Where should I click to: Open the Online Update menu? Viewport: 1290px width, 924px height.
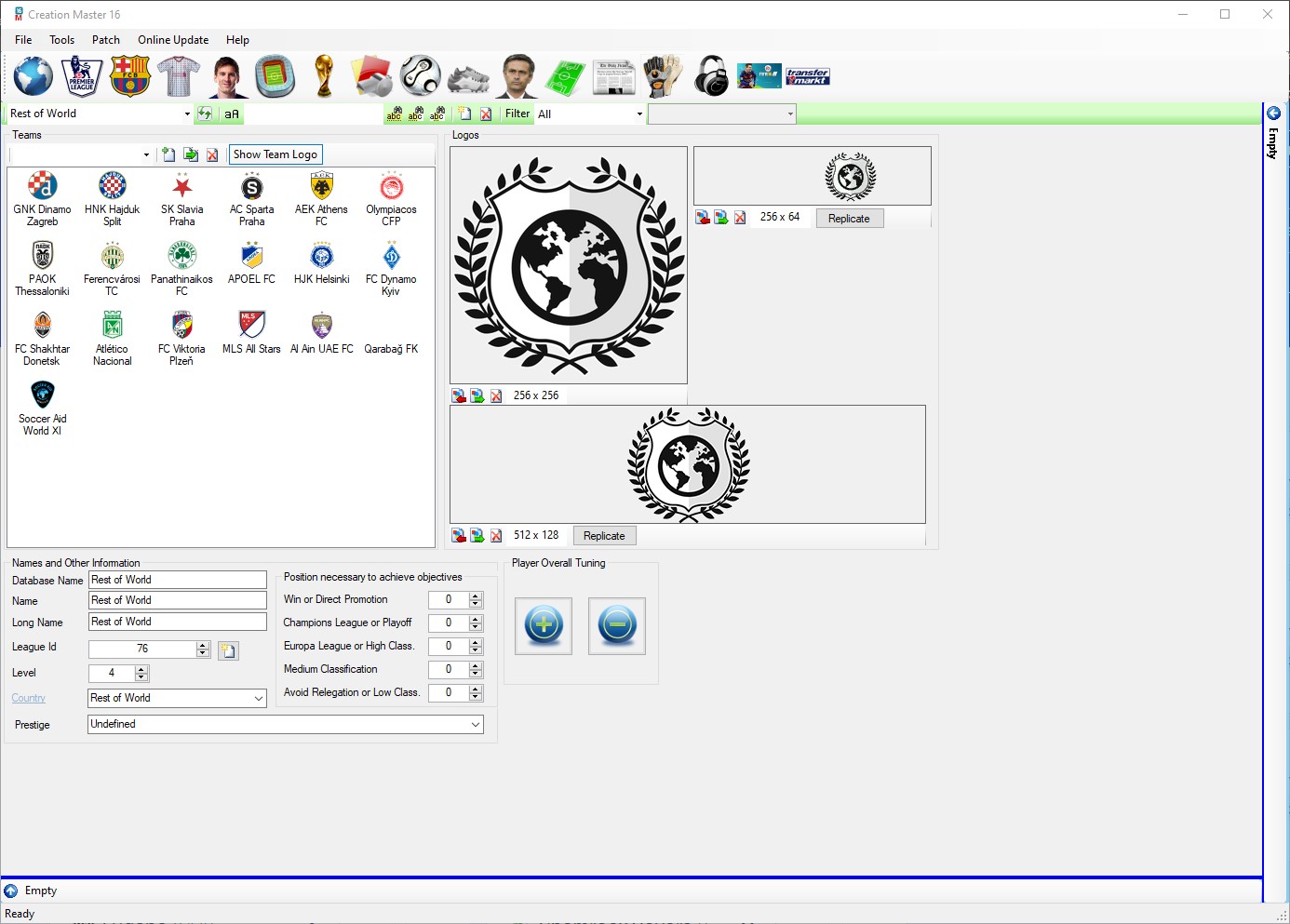tap(173, 40)
